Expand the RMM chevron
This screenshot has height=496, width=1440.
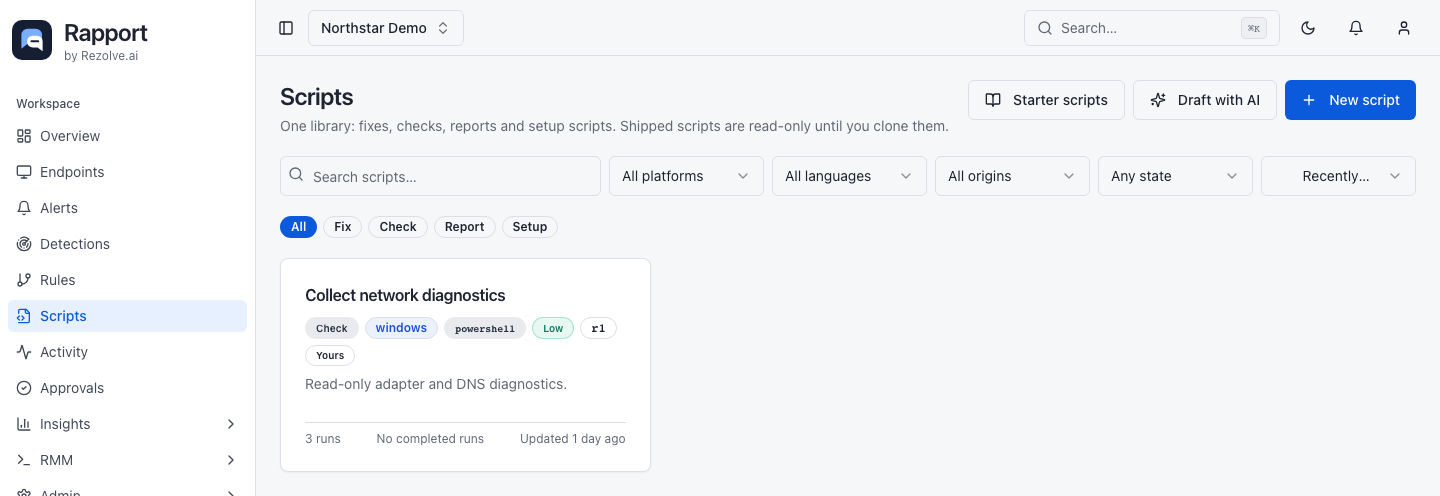point(231,460)
